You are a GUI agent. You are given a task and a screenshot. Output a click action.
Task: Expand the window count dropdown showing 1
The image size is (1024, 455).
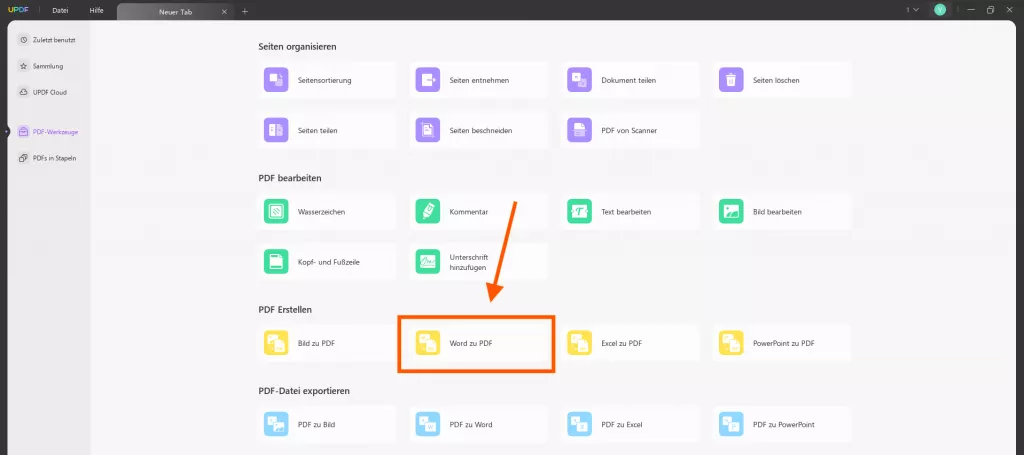point(912,10)
